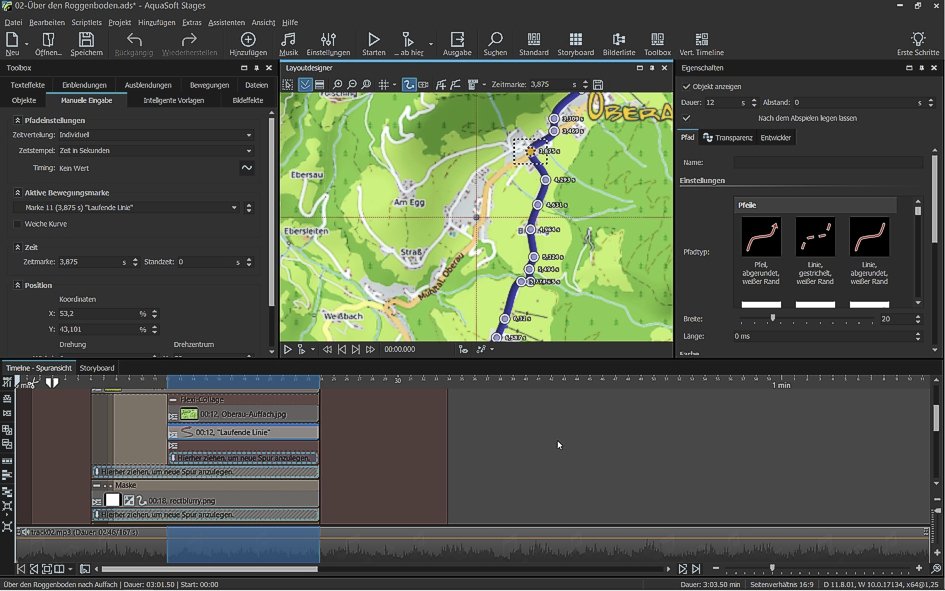Open the Suchen search icon
Viewport: 945px width, 591px height.
click(x=495, y=41)
